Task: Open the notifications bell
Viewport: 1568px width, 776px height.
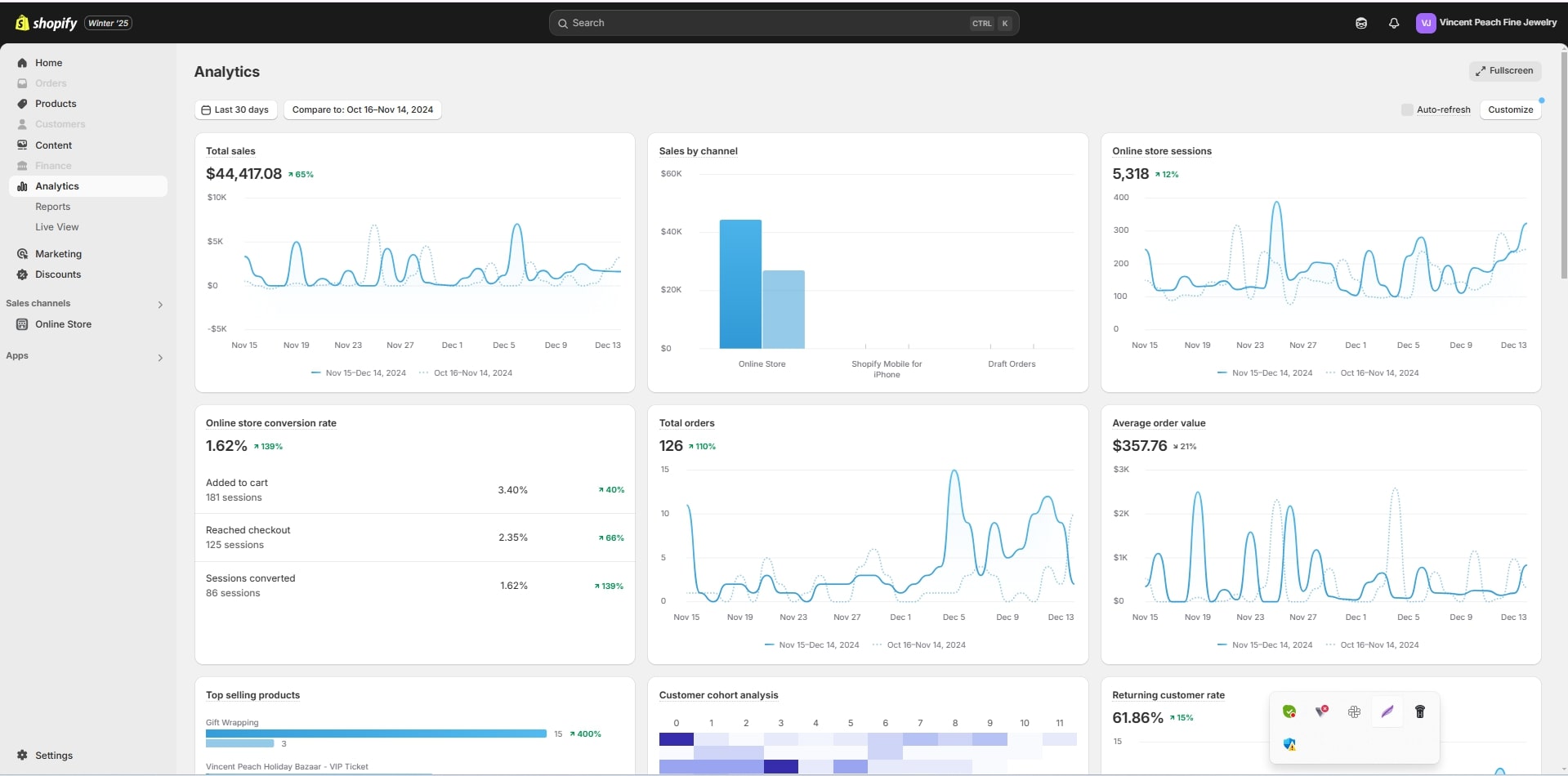Action: [x=1393, y=23]
